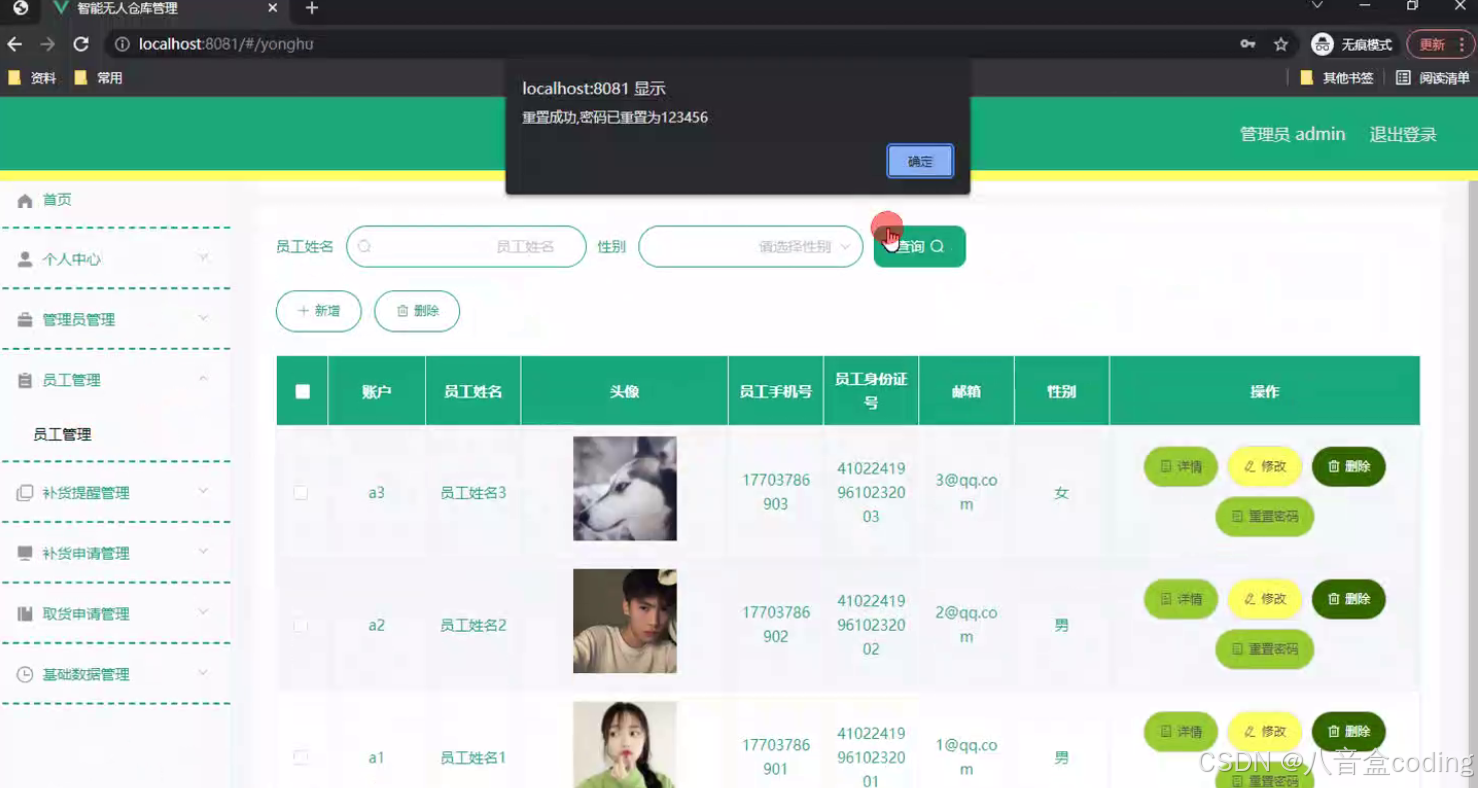This screenshot has height=788, width=1478.
Task: Click the clock icon beside 基础数据管理
Action: [25, 674]
